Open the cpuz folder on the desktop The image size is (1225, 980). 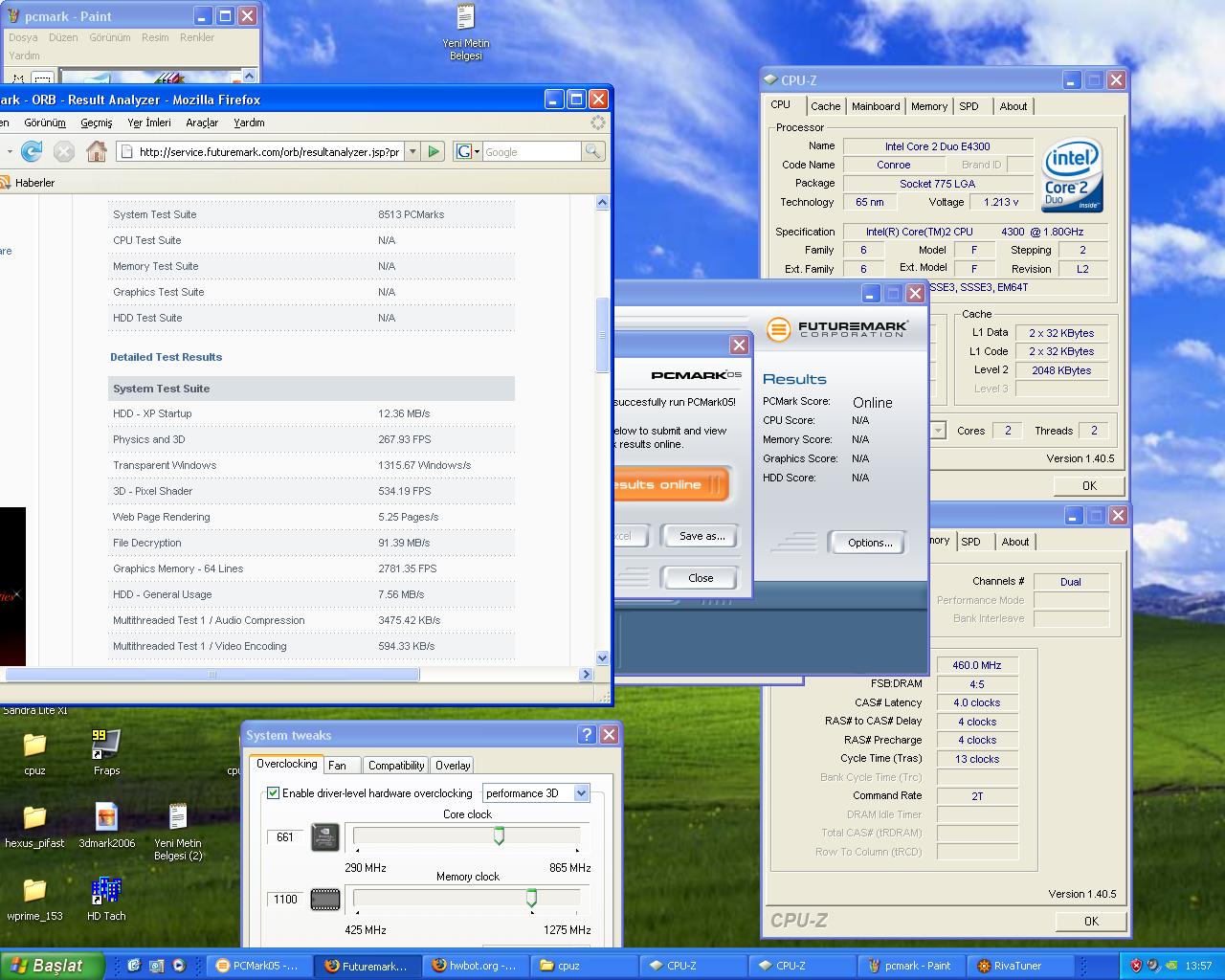pos(34,752)
